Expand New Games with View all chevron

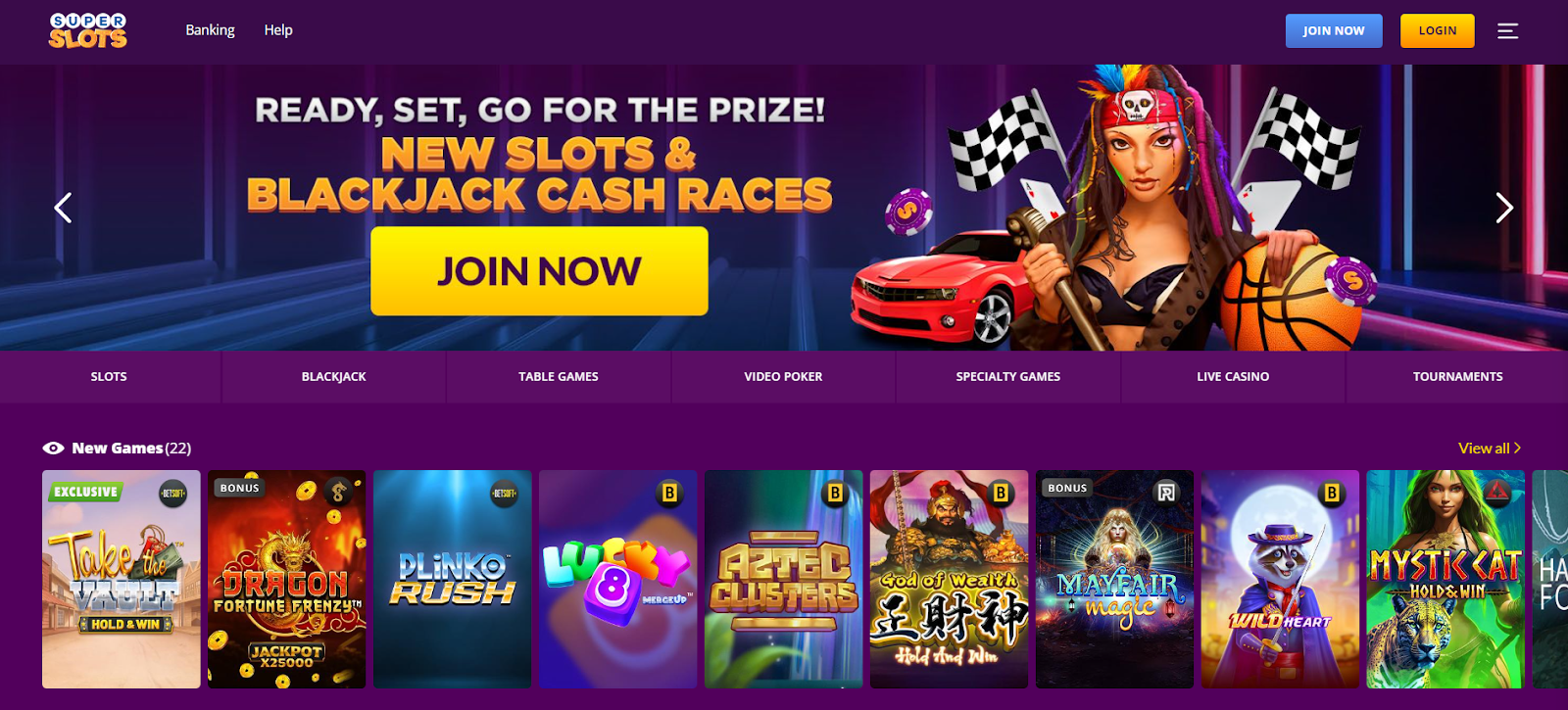click(x=1517, y=448)
